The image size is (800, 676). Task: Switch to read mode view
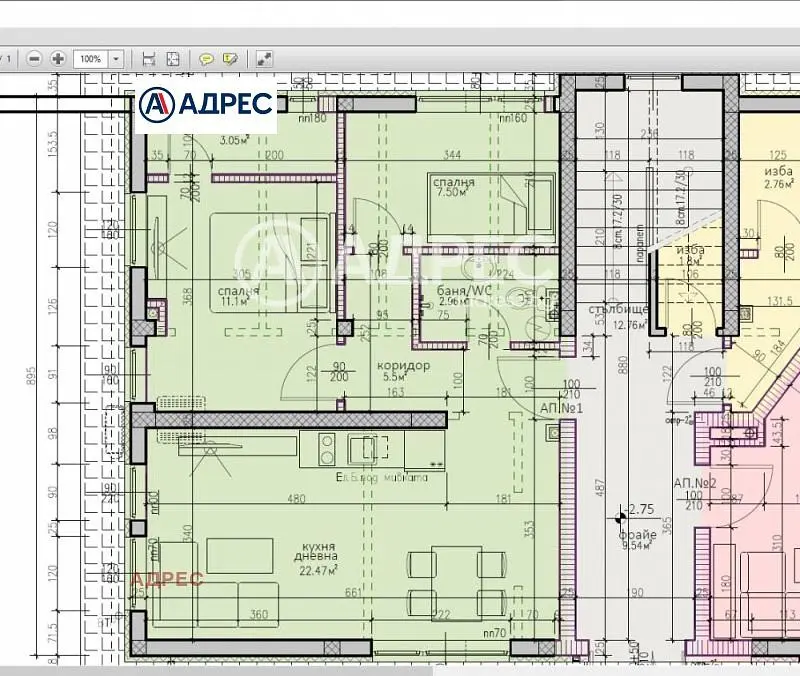pyautogui.click(x=265, y=59)
